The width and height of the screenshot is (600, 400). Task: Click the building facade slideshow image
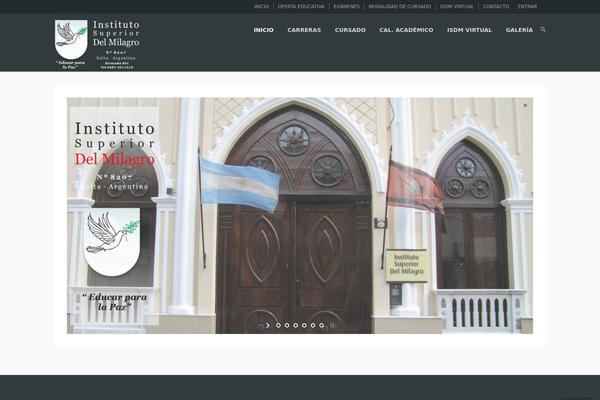tap(300, 216)
